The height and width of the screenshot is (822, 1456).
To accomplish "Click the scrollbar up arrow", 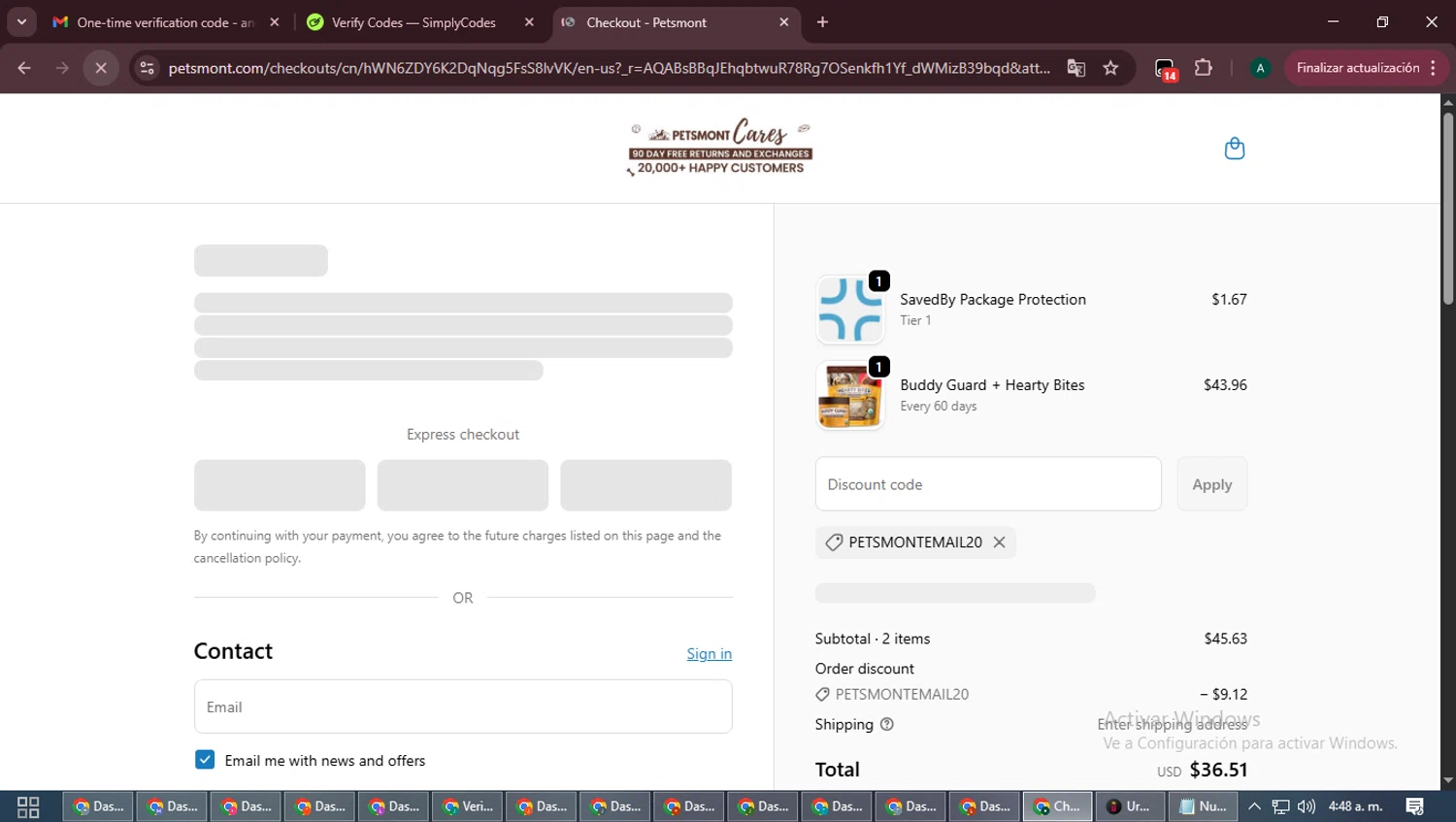I will point(1448,101).
